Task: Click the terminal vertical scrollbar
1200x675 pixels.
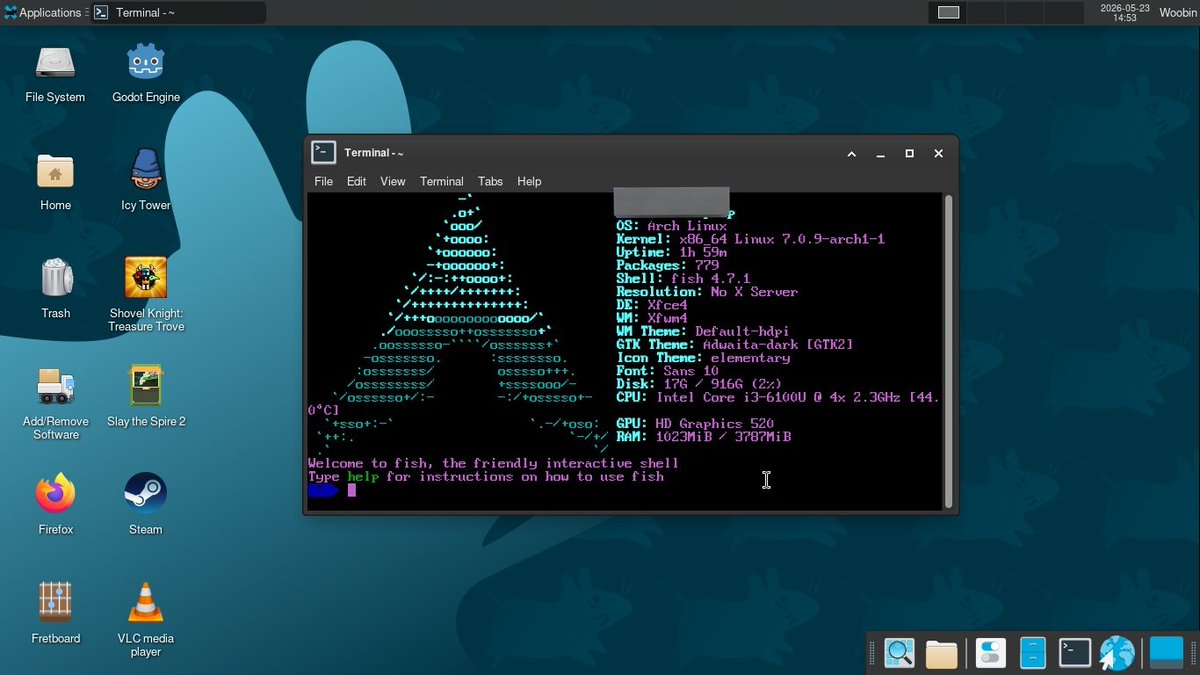Action: (x=948, y=352)
